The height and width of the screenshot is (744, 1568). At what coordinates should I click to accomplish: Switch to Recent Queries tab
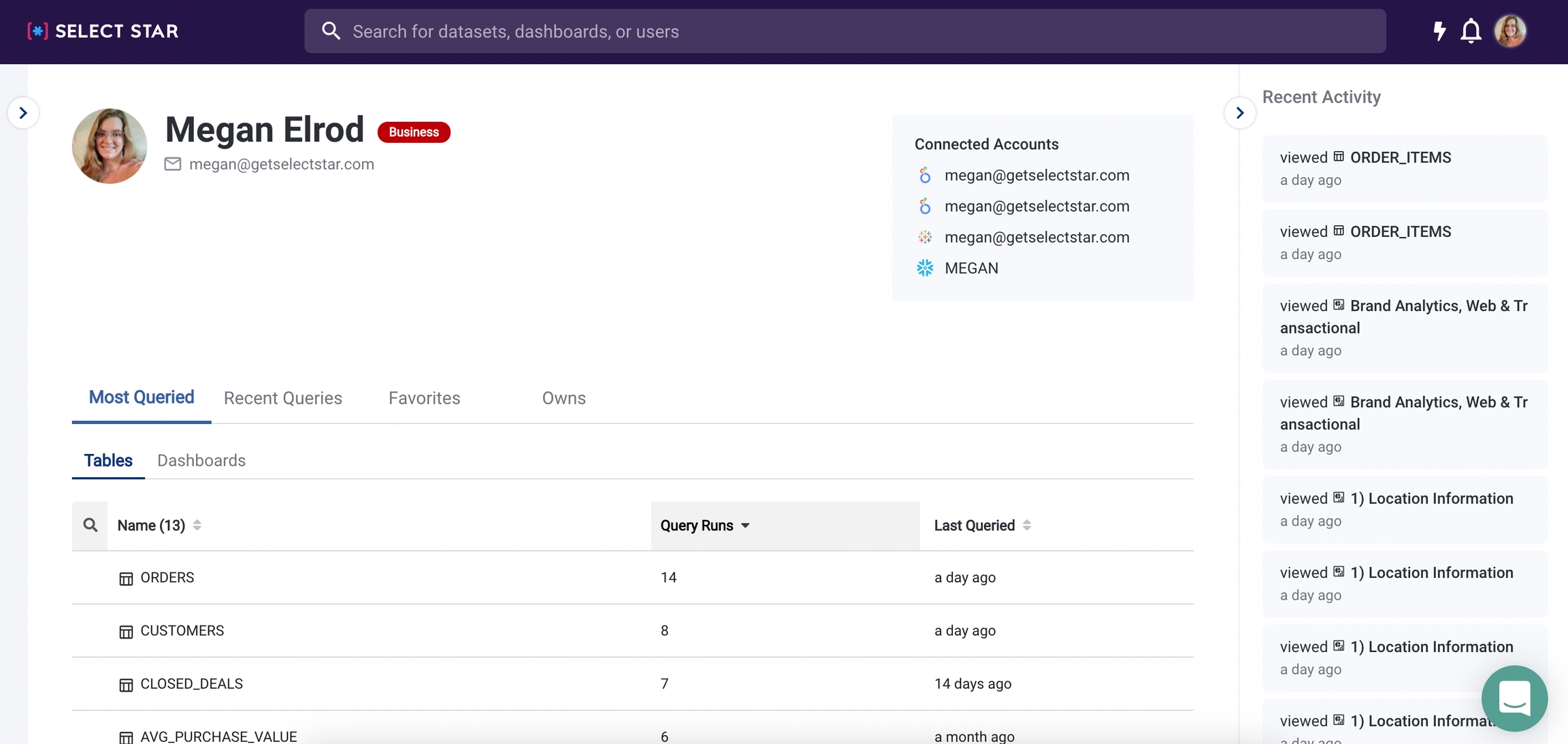(282, 398)
